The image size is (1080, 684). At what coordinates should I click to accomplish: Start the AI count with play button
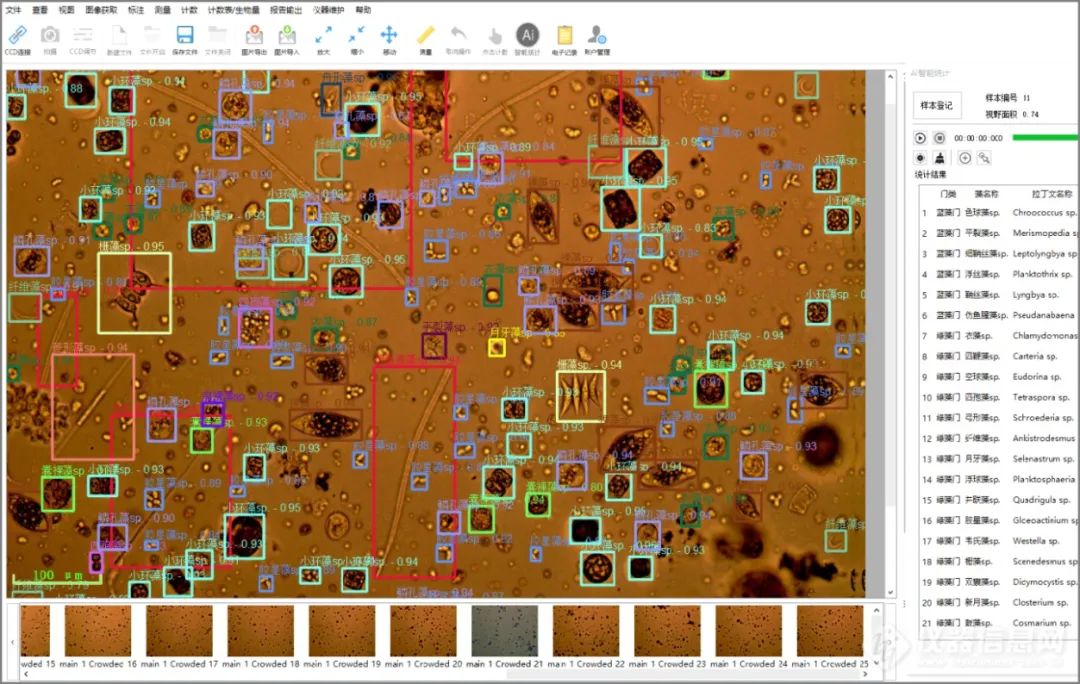[x=920, y=138]
